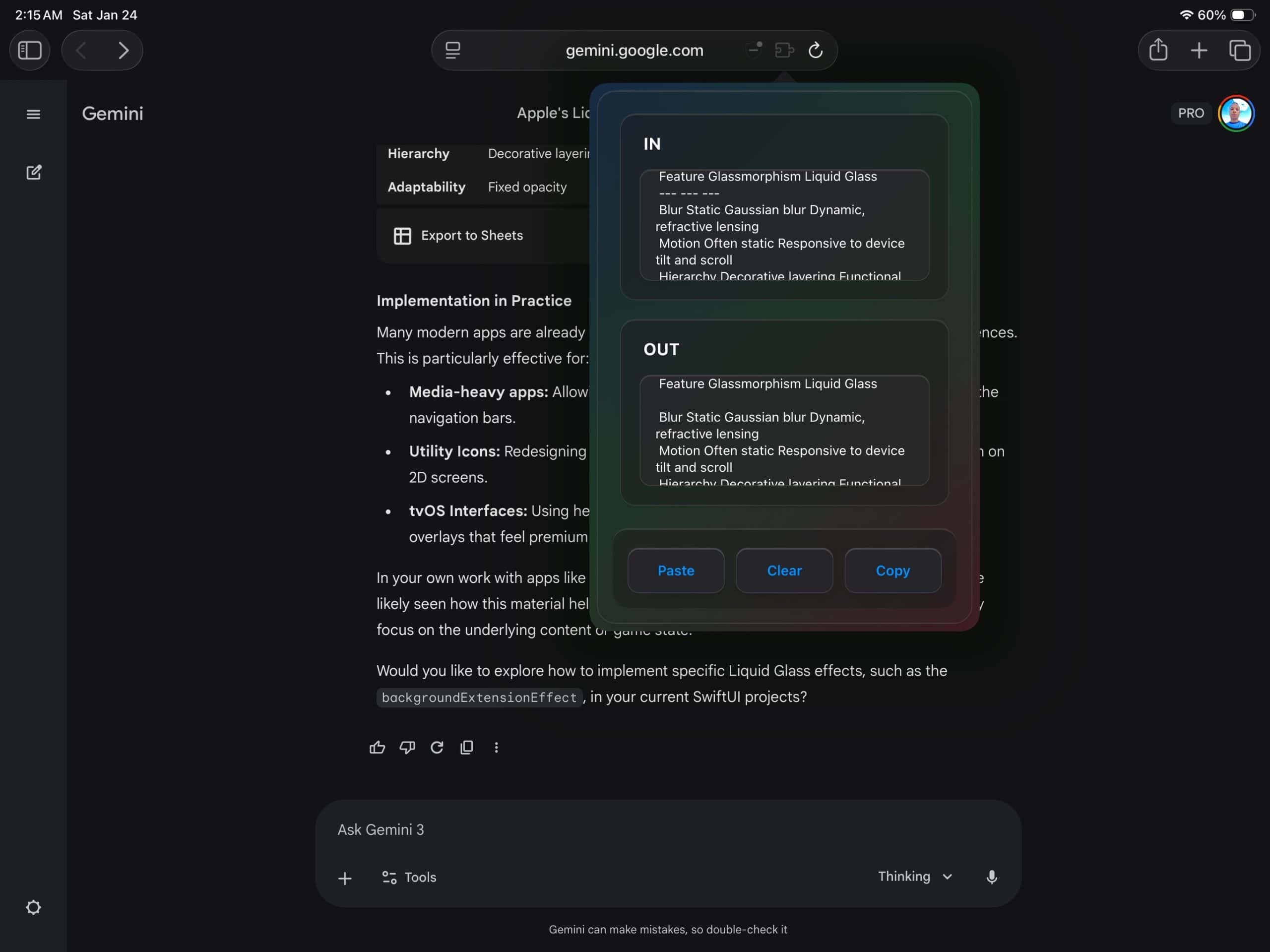The width and height of the screenshot is (1270, 952).
Task: Start a new chat with the compose icon
Action: [x=34, y=172]
